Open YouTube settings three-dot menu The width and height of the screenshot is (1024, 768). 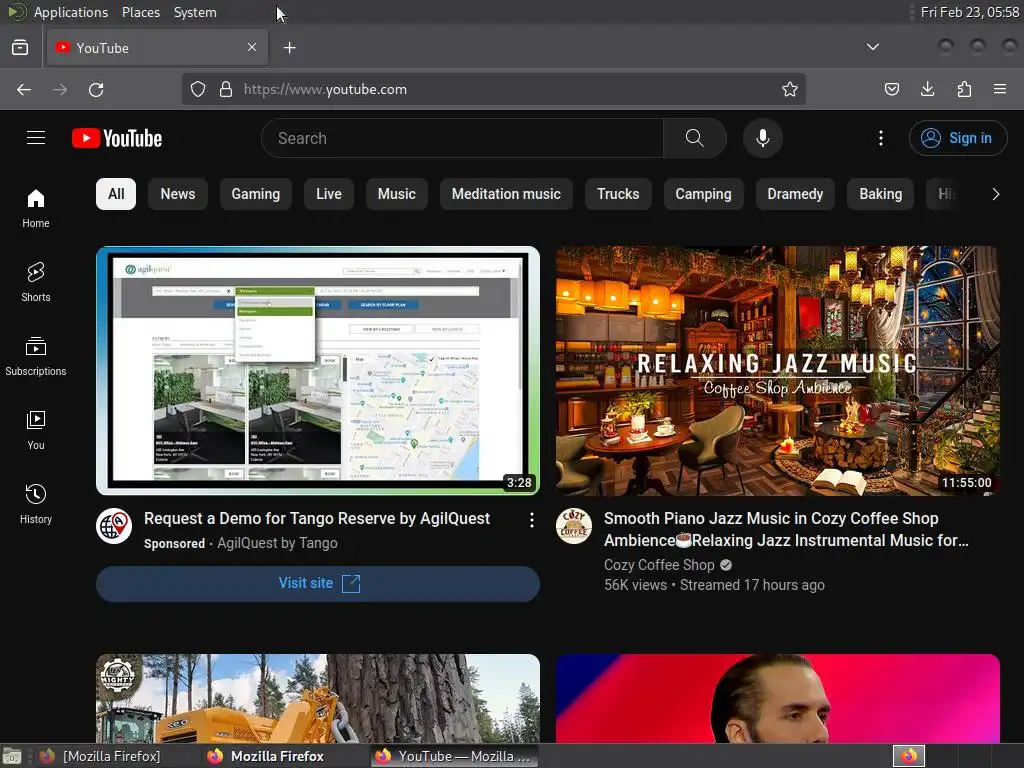tap(880, 138)
